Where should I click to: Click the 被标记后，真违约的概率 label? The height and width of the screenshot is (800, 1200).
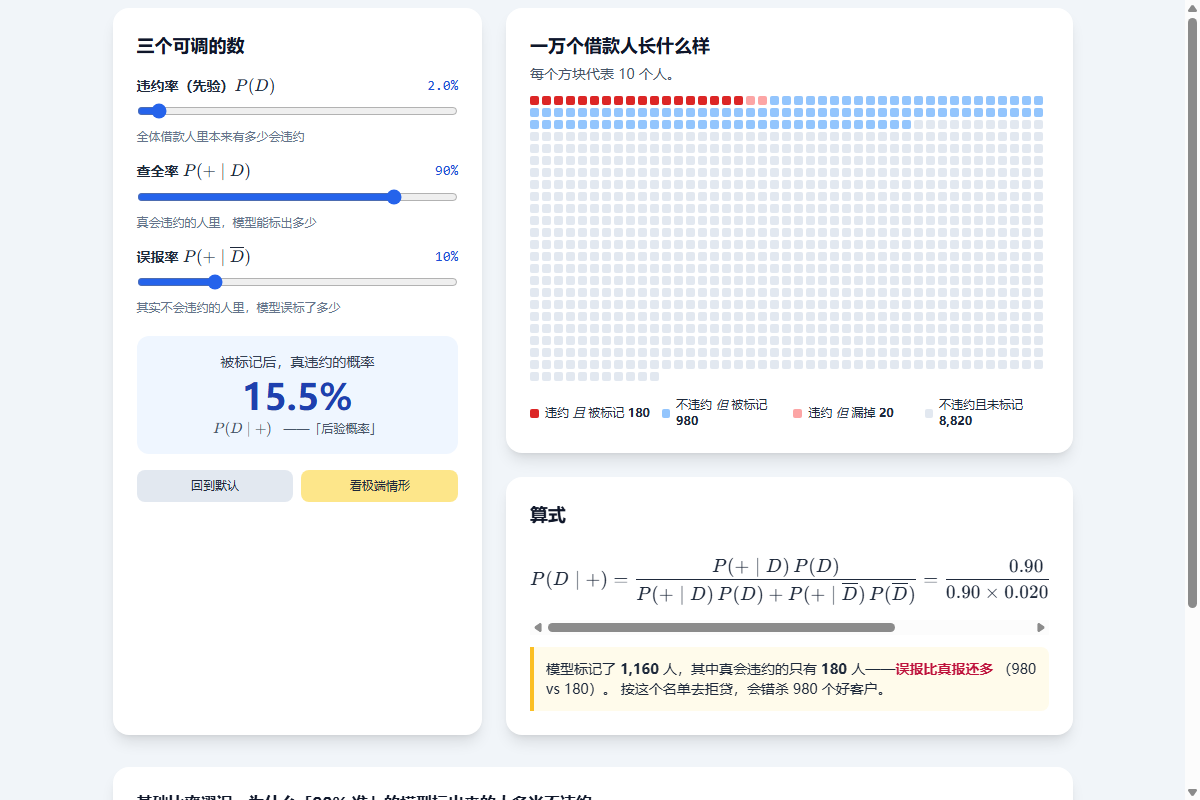coord(297,362)
